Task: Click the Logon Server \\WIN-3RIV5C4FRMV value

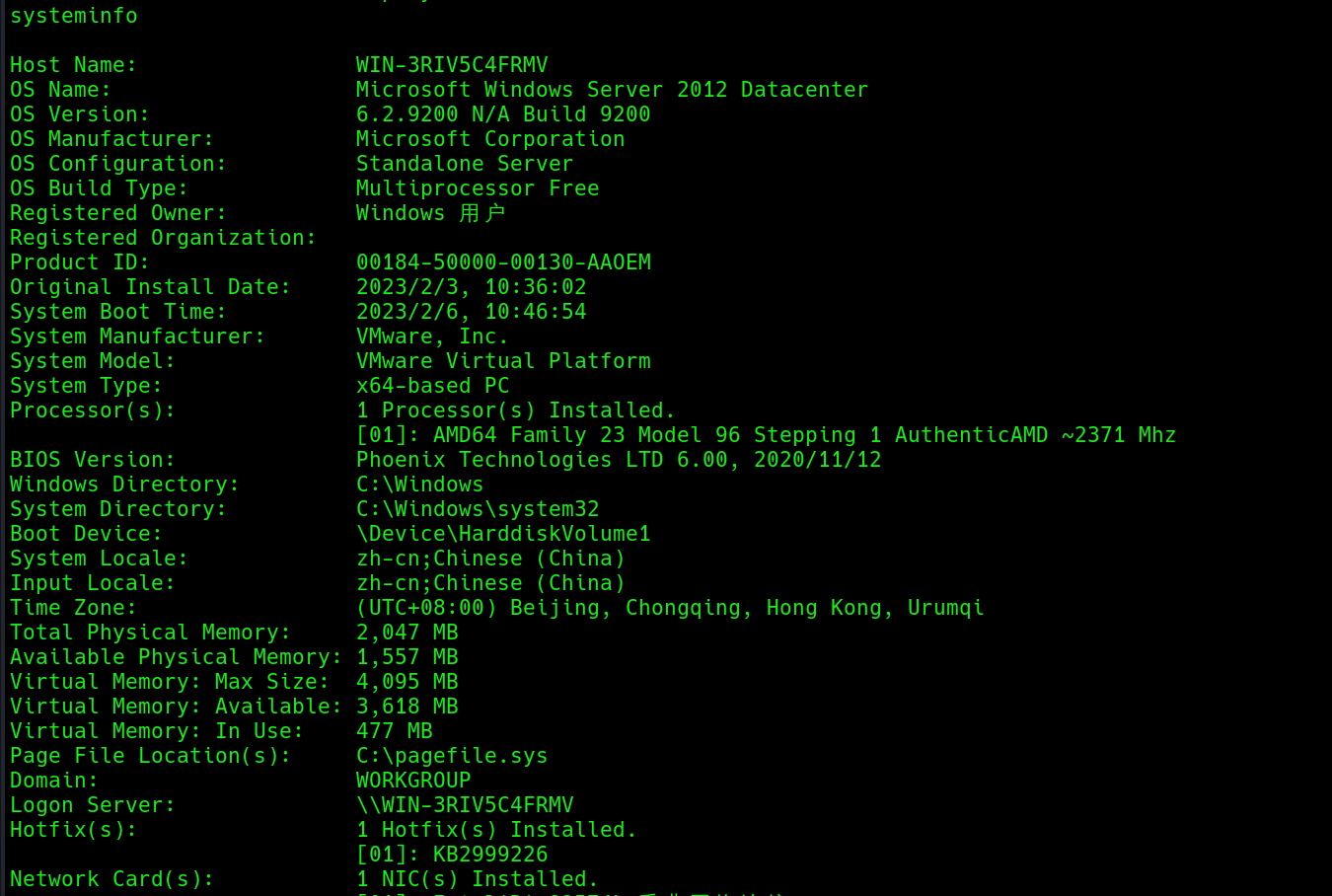Action: (x=465, y=805)
